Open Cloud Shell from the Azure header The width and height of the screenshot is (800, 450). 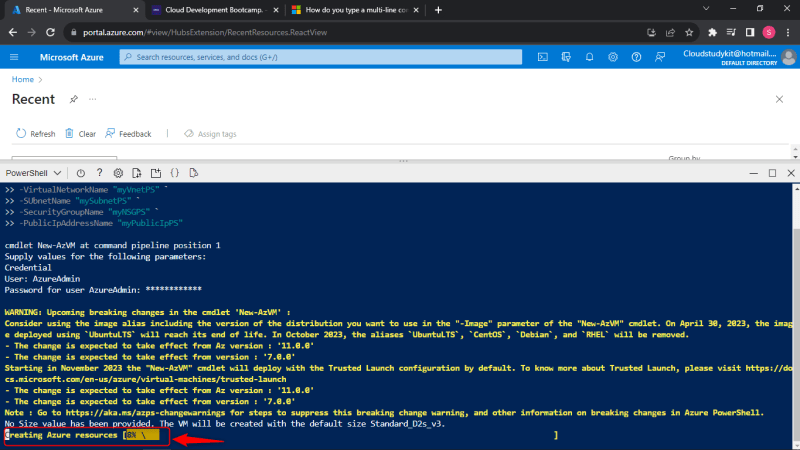click(543, 57)
